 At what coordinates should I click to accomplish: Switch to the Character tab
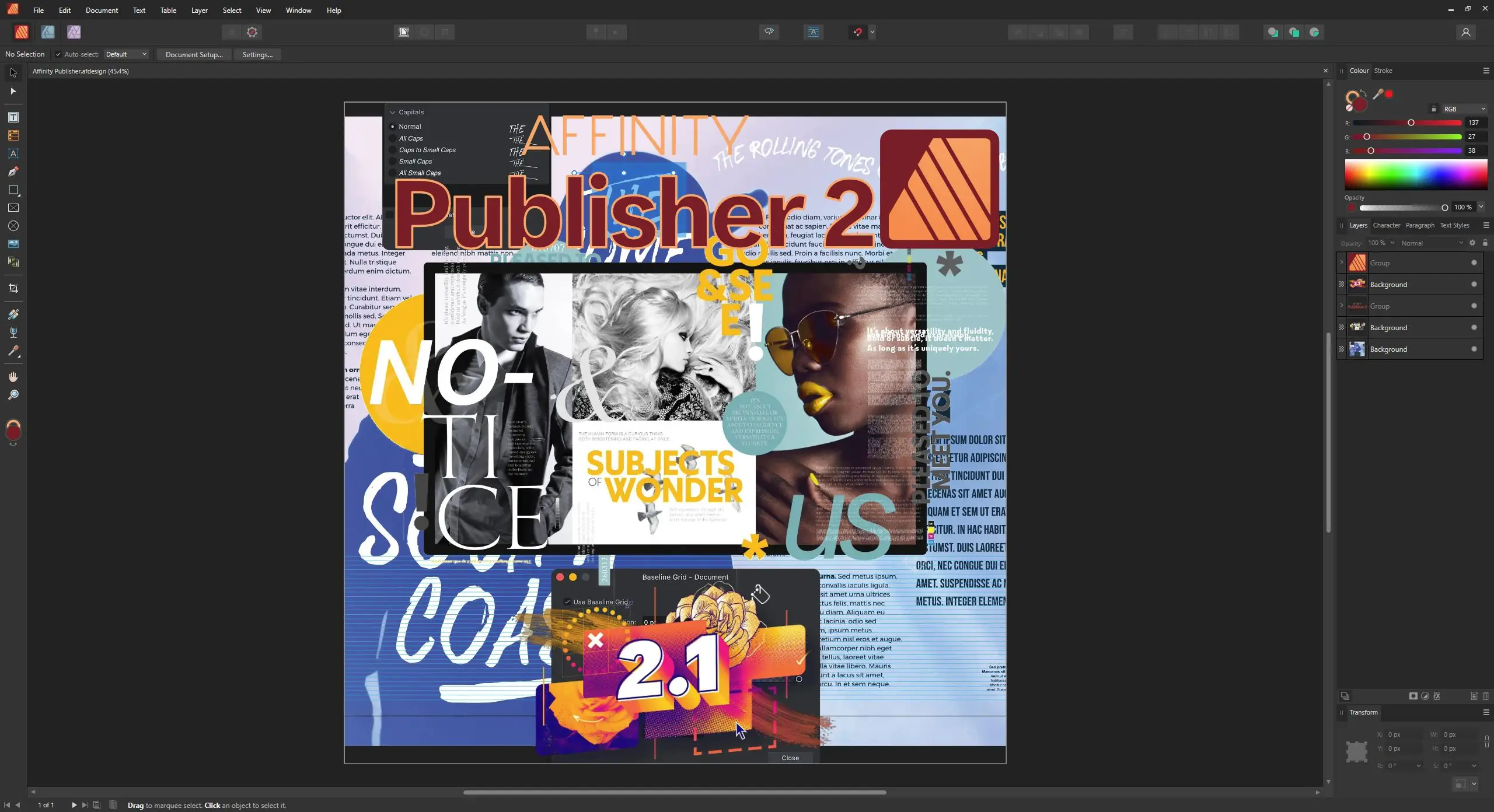click(x=1386, y=225)
